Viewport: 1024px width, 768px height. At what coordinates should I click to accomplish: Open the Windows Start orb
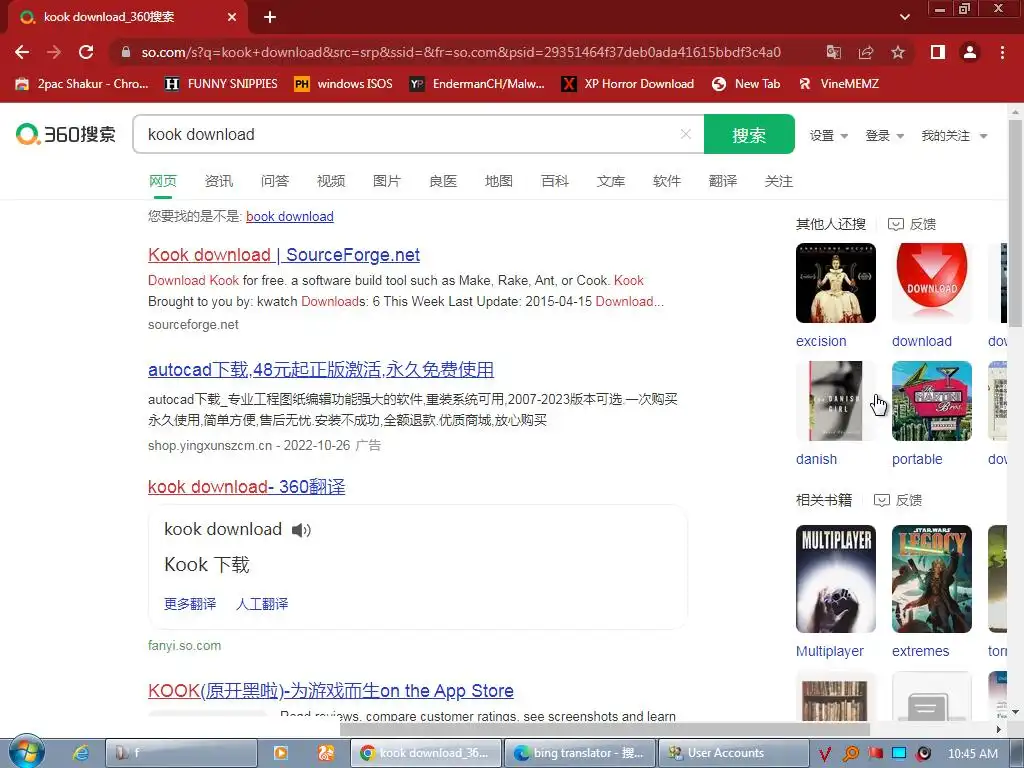click(x=26, y=751)
